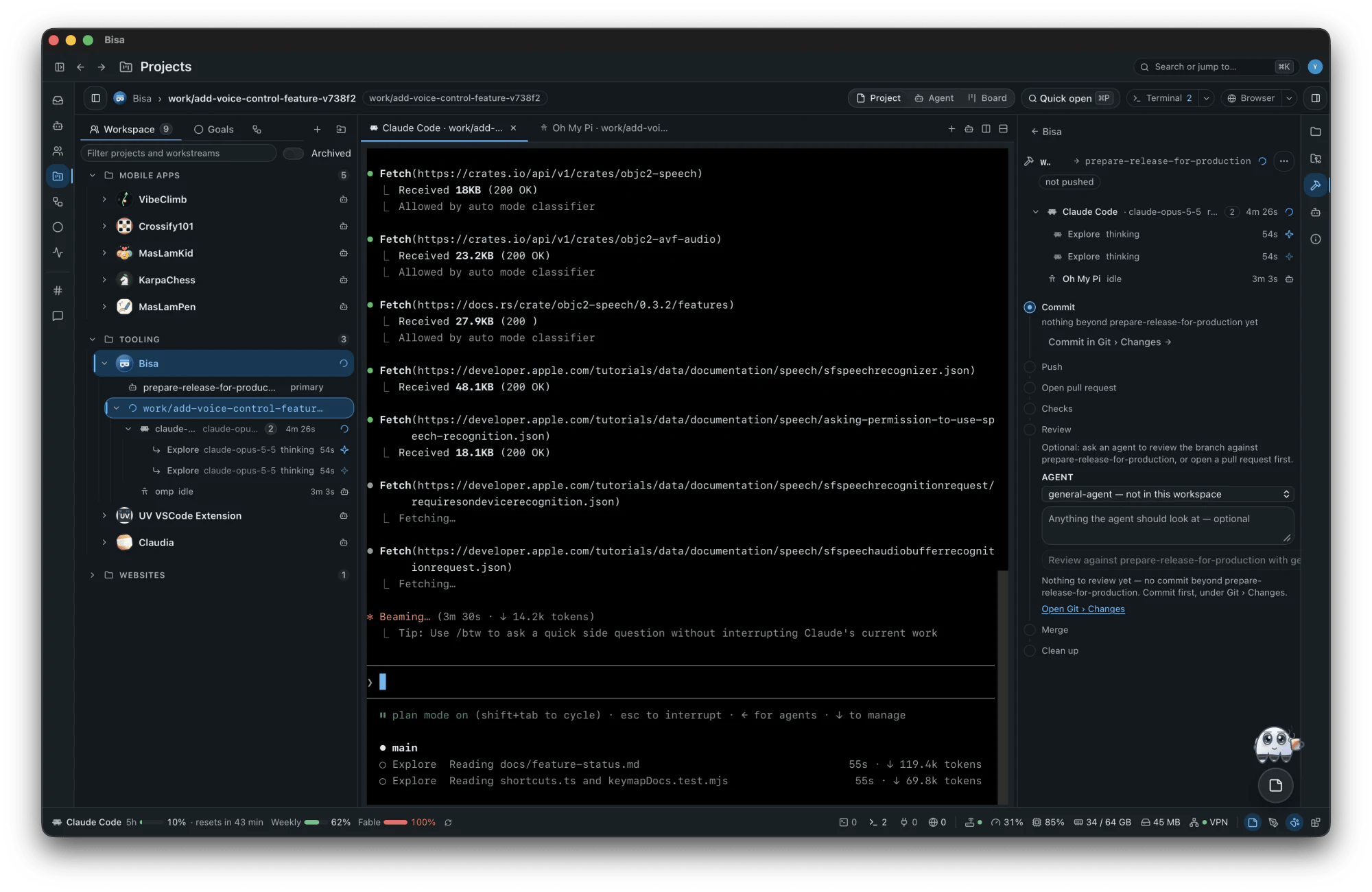1372x892 pixels.
Task: Open the chat bubble icon in sidebar
Action: coord(58,316)
